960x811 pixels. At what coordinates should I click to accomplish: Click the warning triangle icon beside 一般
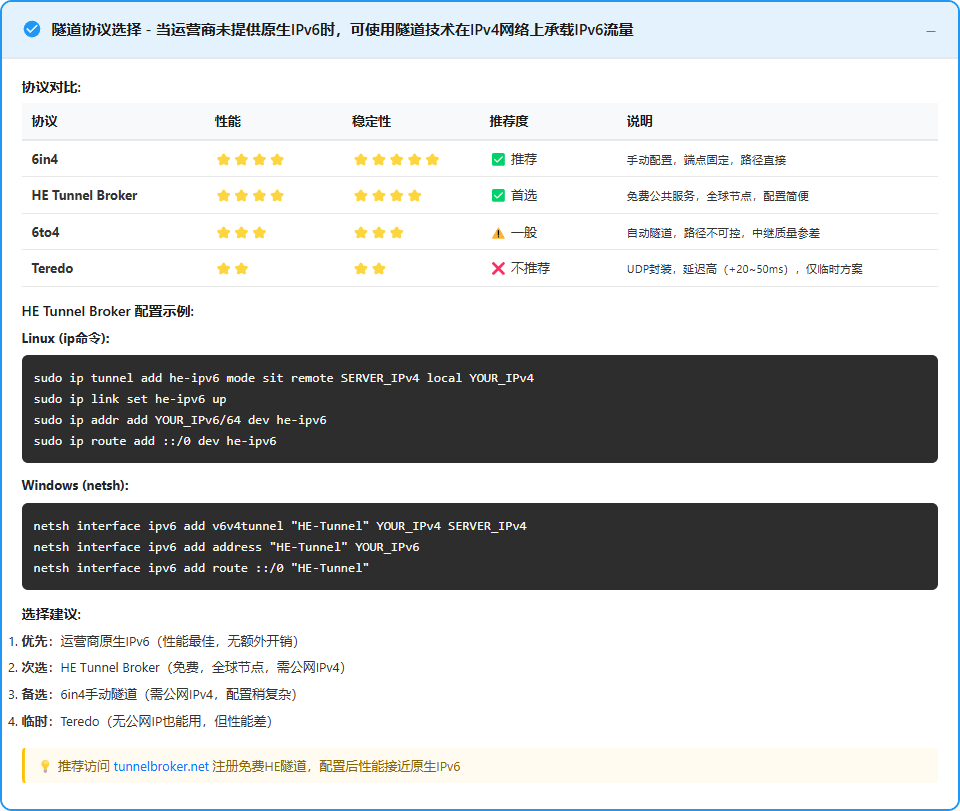click(498, 233)
